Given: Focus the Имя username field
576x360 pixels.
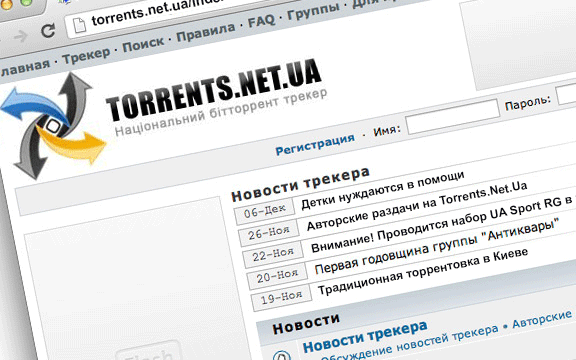Looking at the screenshot, I should pyautogui.click(x=452, y=116).
